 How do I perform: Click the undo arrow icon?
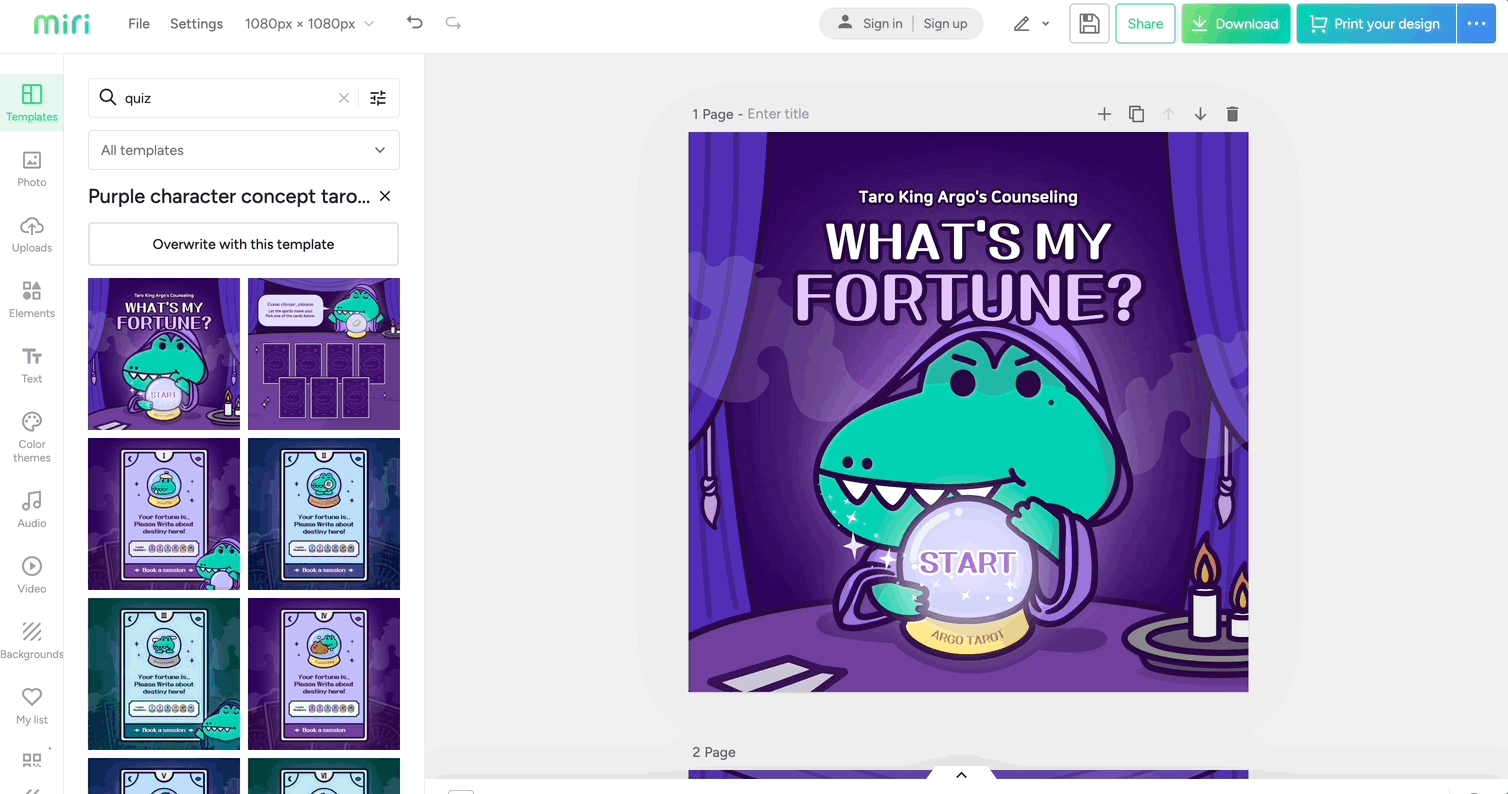click(415, 23)
